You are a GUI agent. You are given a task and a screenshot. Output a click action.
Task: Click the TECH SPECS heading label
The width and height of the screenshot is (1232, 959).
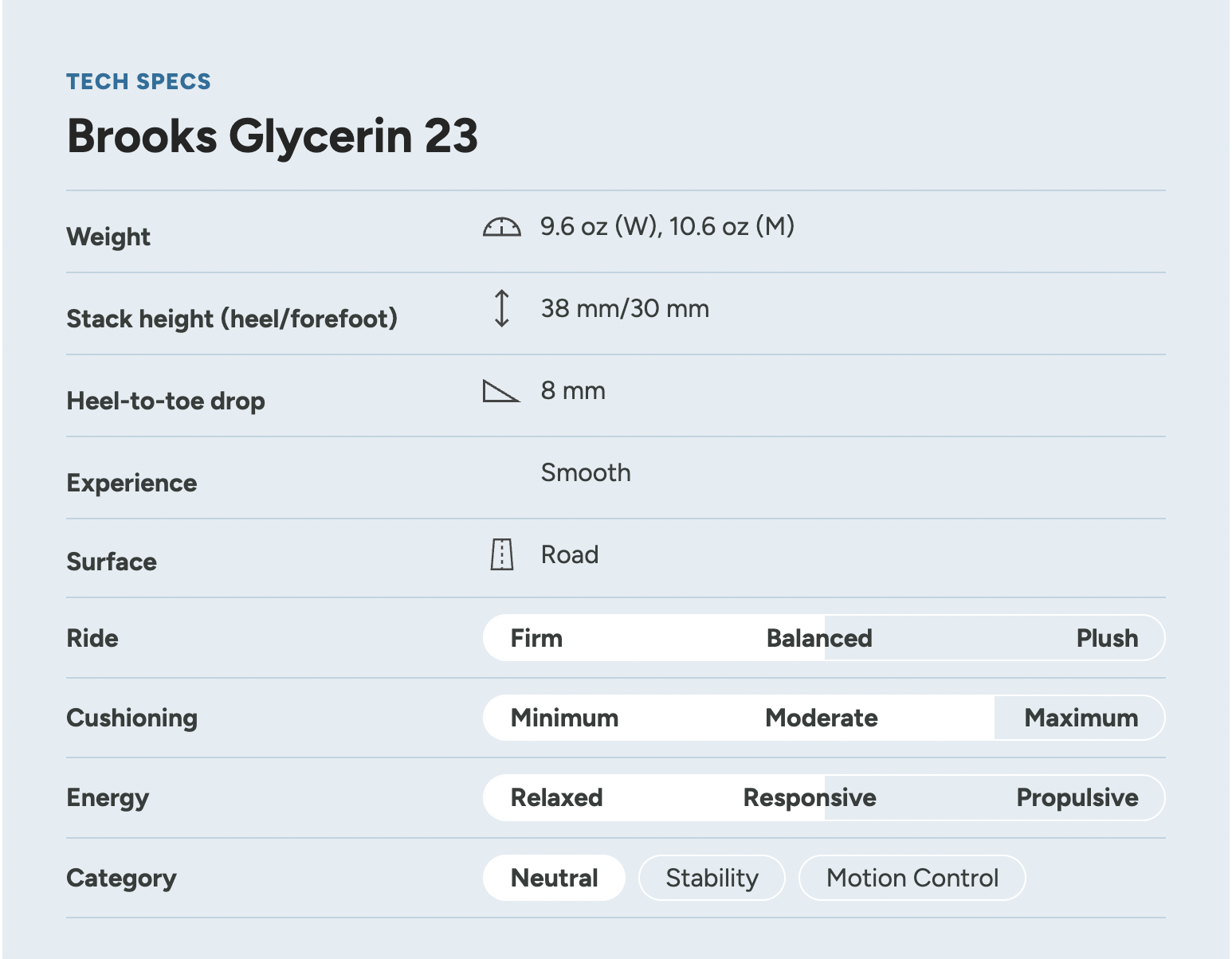139,81
